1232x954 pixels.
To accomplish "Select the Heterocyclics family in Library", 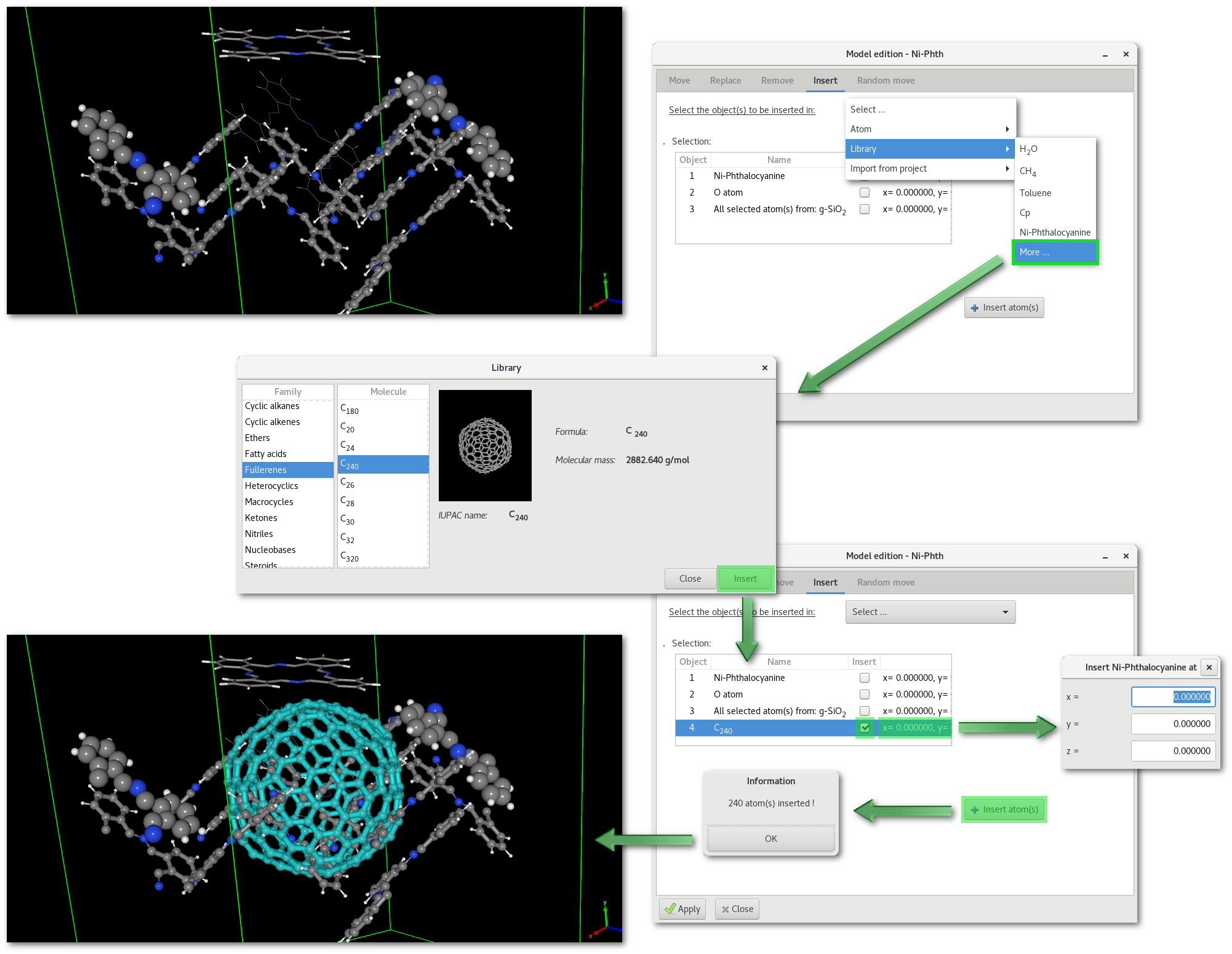I will [271, 486].
